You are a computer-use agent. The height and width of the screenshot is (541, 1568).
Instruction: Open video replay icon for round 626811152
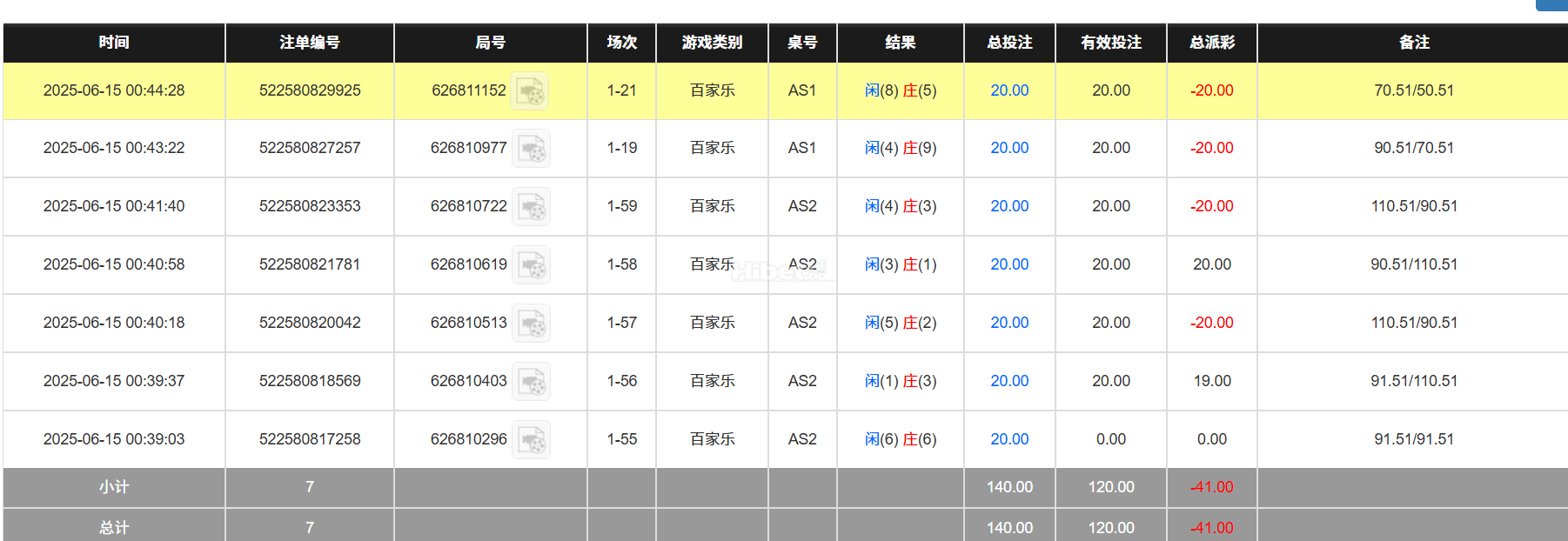click(529, 90)
